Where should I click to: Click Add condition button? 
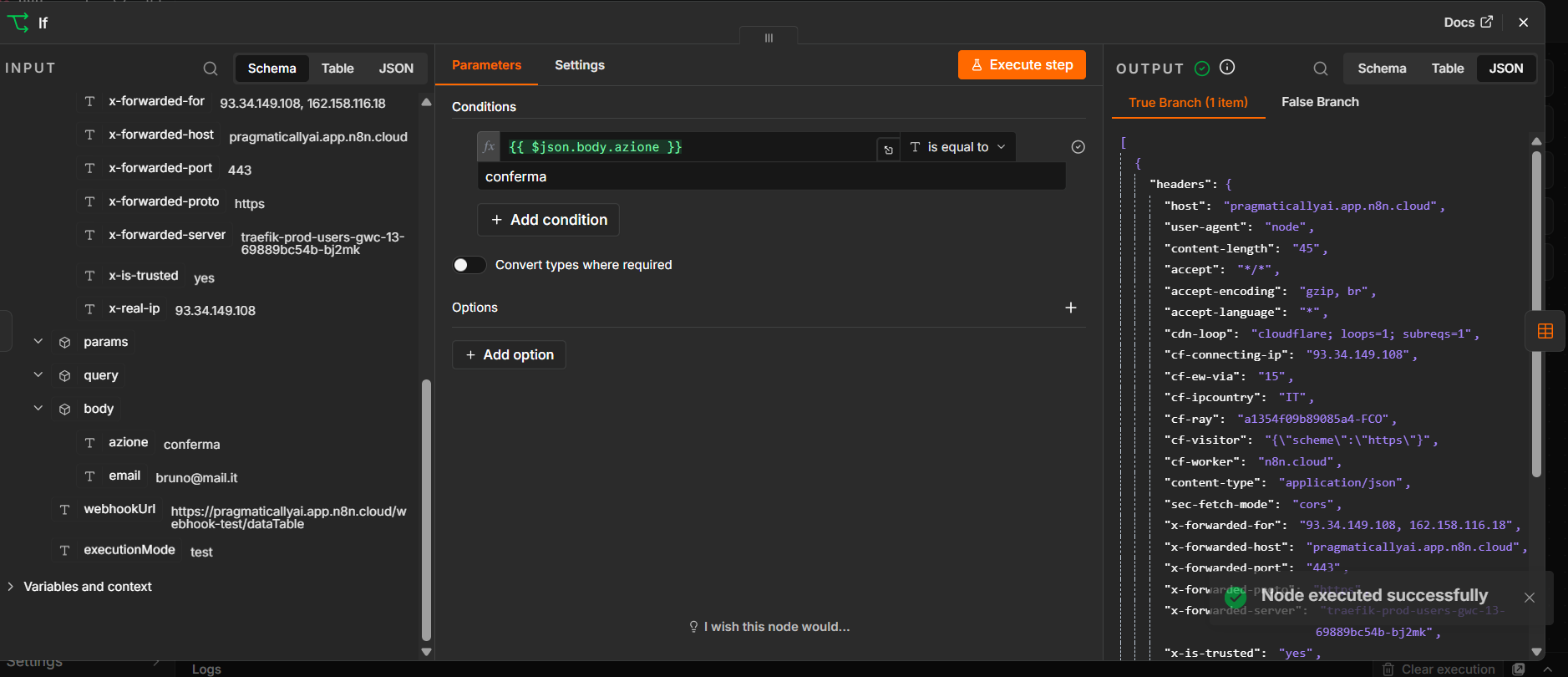[x=548, y=220]
